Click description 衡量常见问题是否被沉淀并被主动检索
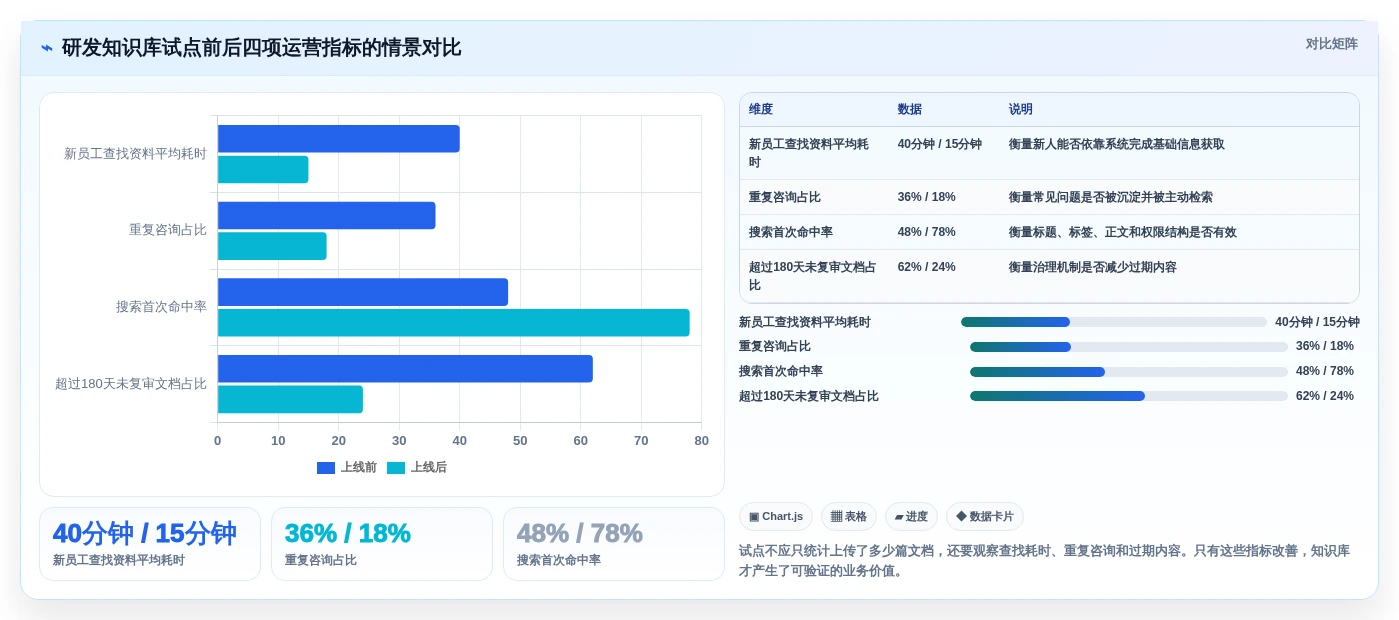This screenshot has width=1399, height=620. (x=1111, y=197)
